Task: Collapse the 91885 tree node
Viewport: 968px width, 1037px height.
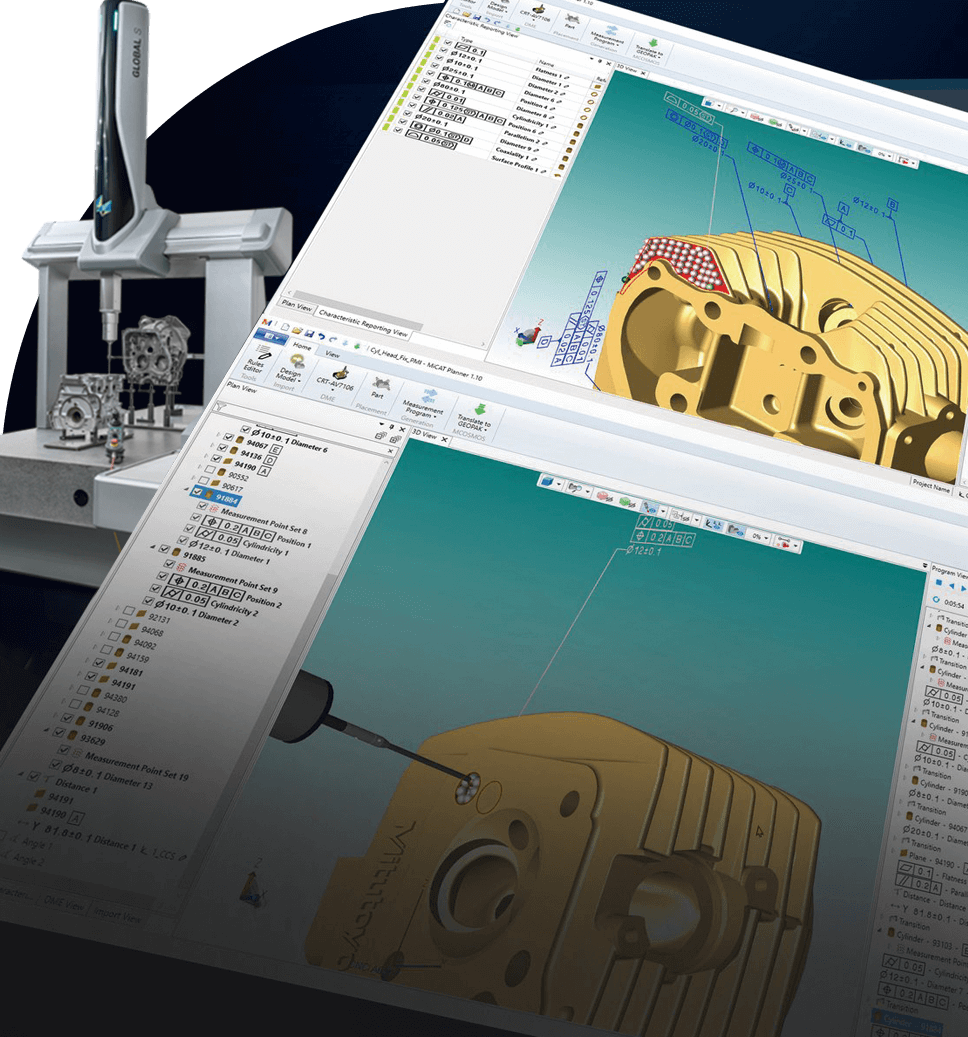Action: click(154, 548)
